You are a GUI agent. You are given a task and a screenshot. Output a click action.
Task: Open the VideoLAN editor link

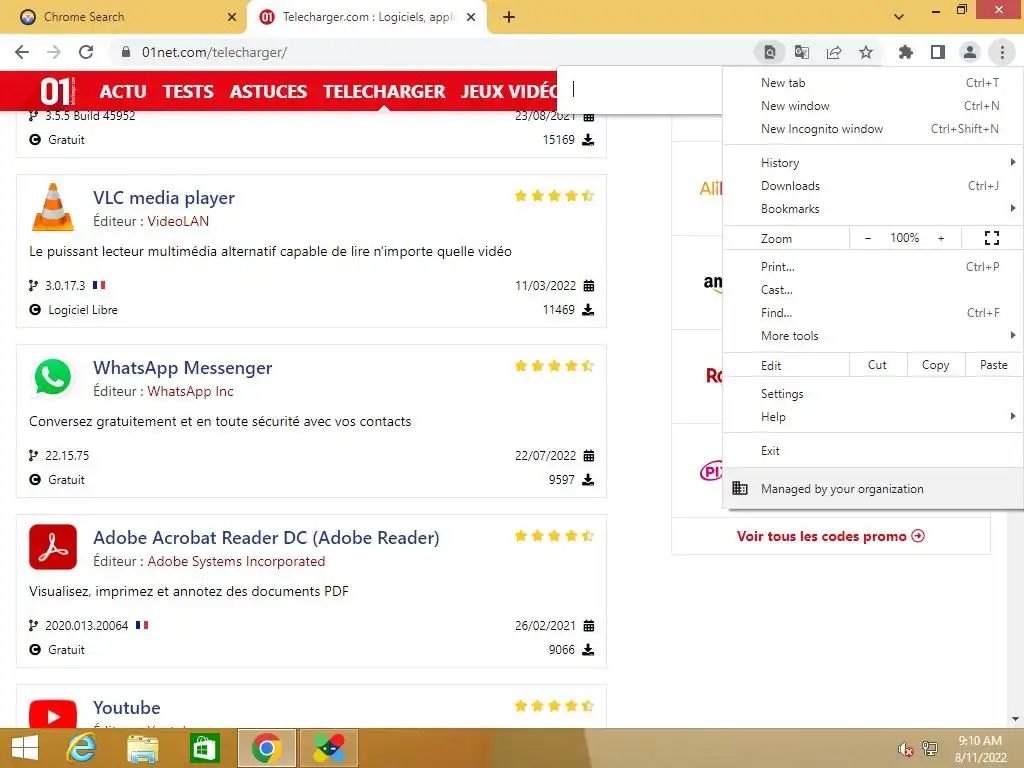[178, 221]
